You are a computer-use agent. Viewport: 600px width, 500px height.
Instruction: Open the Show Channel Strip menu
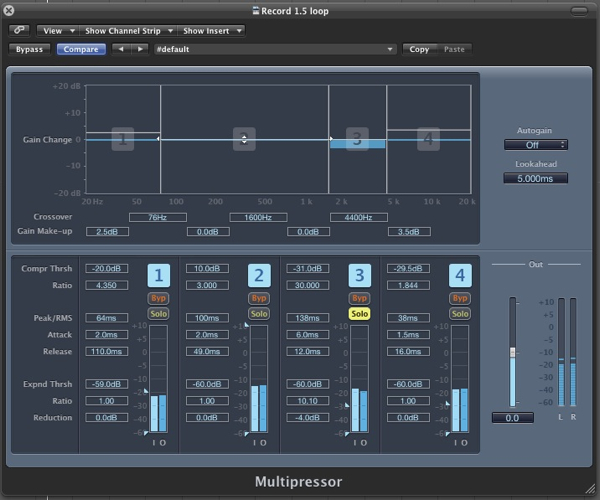tap(129, 31)
